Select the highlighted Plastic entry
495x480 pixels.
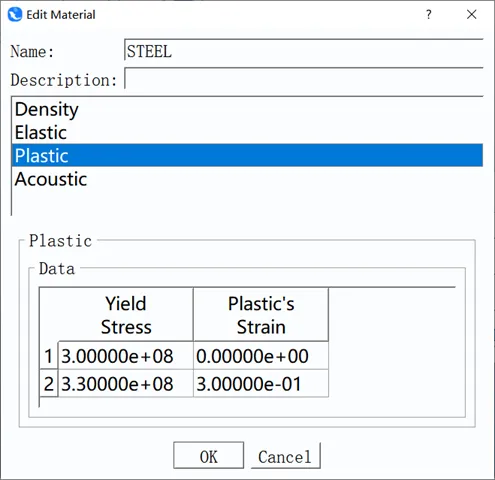247,155
